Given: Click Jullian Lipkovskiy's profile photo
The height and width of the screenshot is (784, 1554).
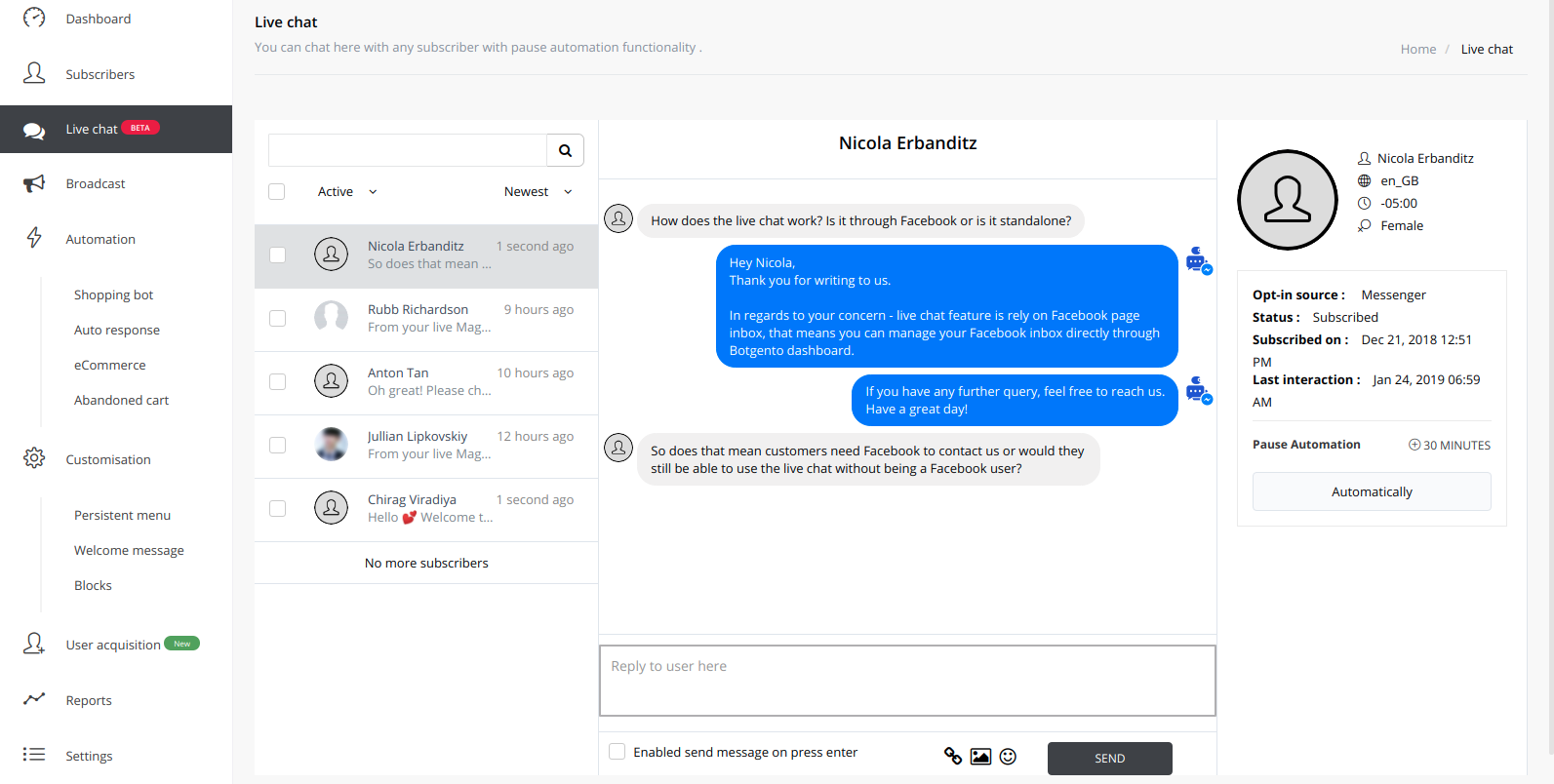Looking at the screenshot, I should (x=331, y=445).
